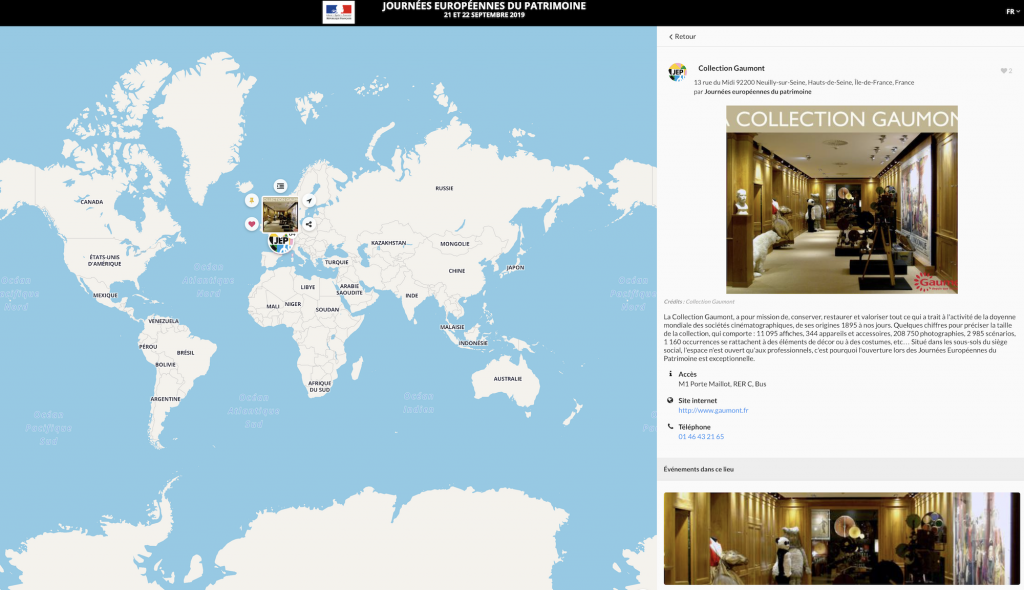Enlarge the Collection Gaumont main photo

point(842,199)
